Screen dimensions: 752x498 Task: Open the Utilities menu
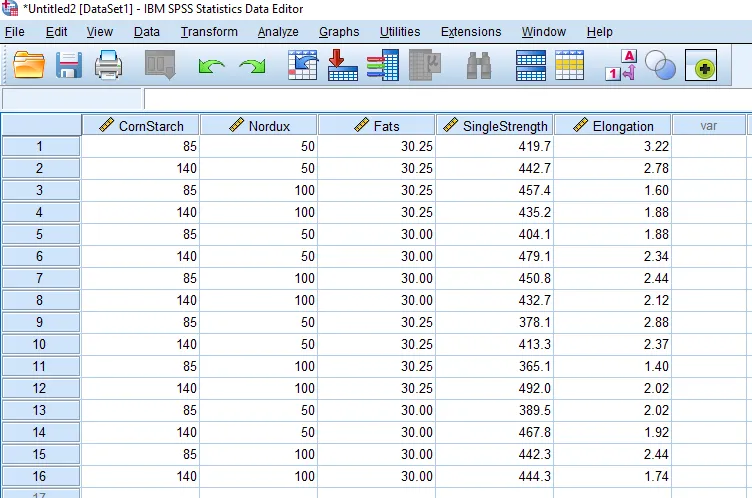400,32
